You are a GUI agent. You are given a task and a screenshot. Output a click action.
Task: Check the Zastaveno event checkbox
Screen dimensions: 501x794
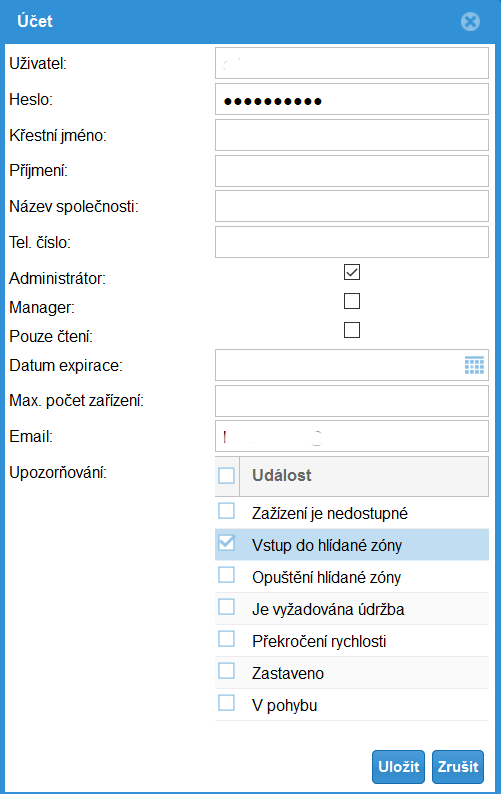226,670
